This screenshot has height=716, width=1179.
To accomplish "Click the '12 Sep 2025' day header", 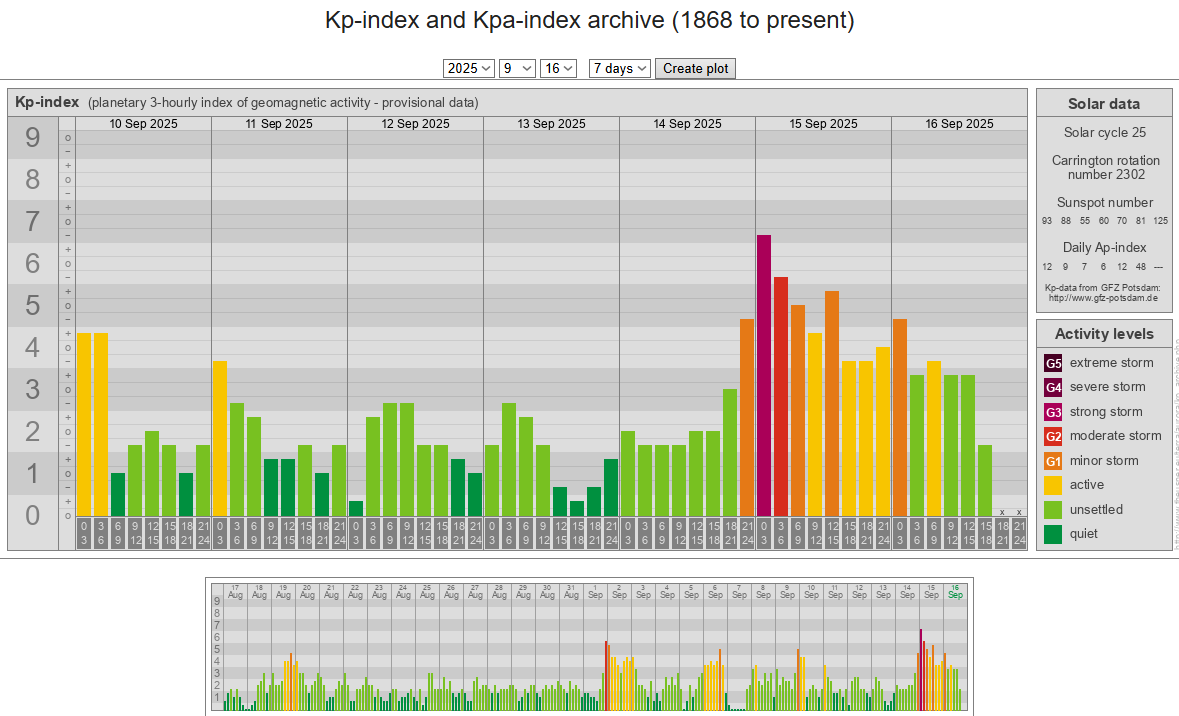I will pos(415,123).
